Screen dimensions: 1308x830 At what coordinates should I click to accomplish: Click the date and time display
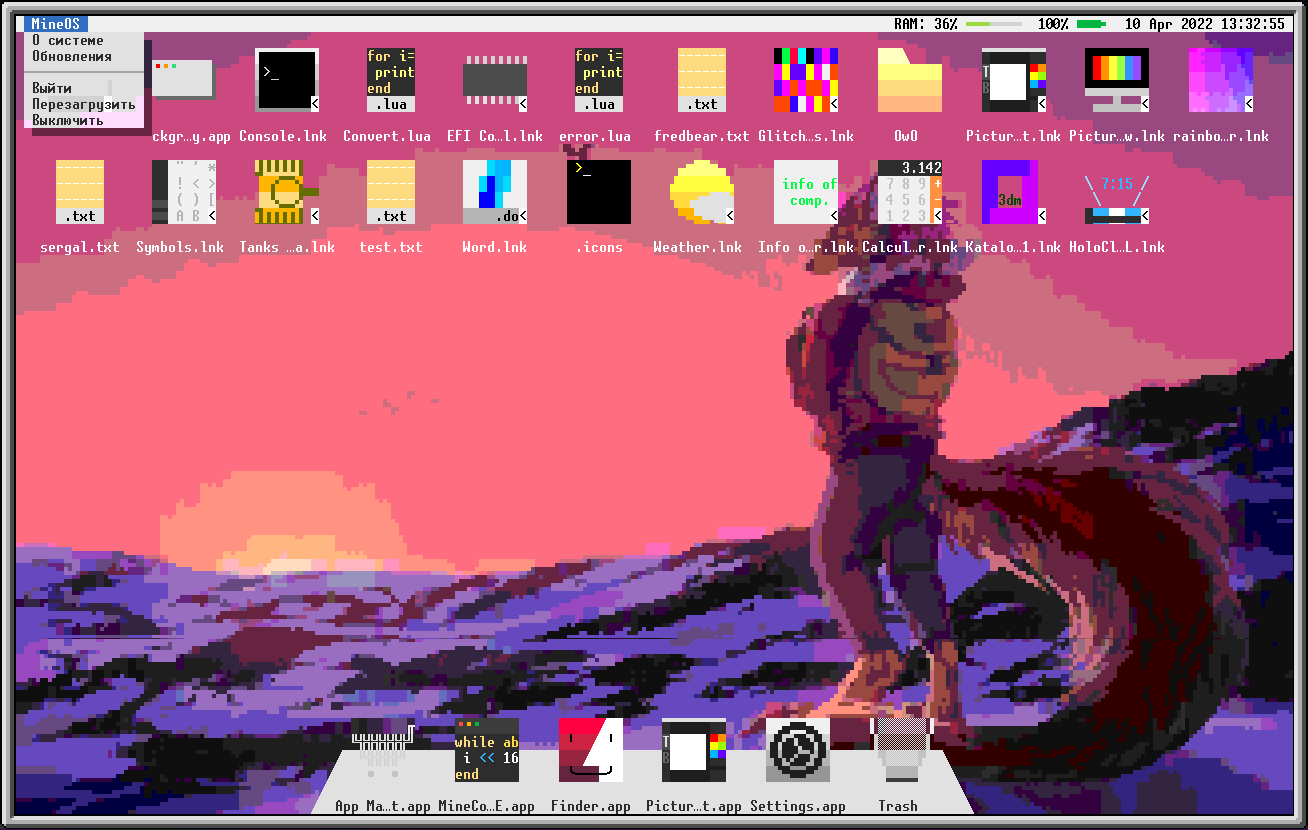tap(1205, 24)
